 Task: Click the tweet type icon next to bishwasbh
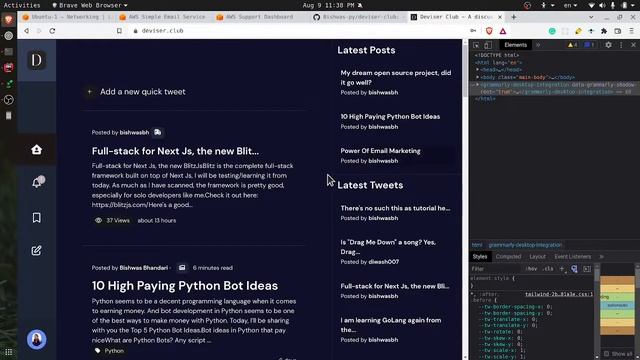(x=158, y=132)
